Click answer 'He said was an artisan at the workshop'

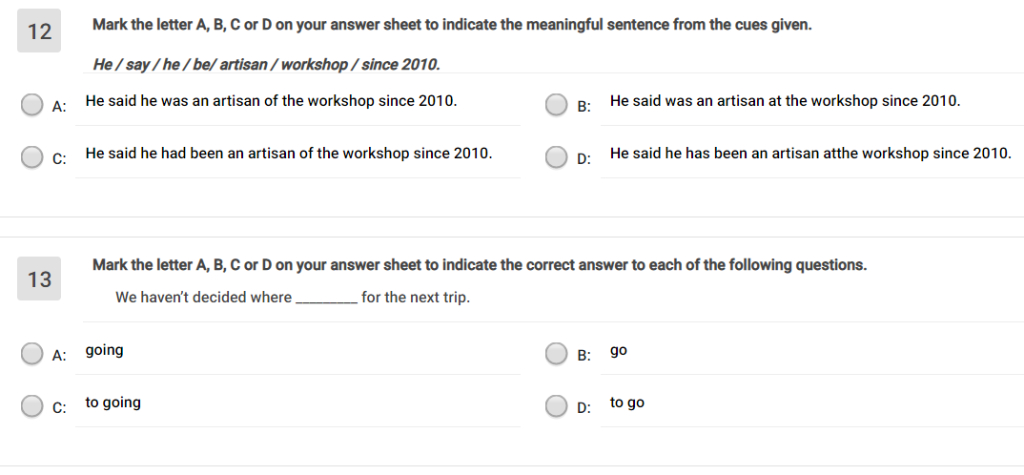[785, 101]
